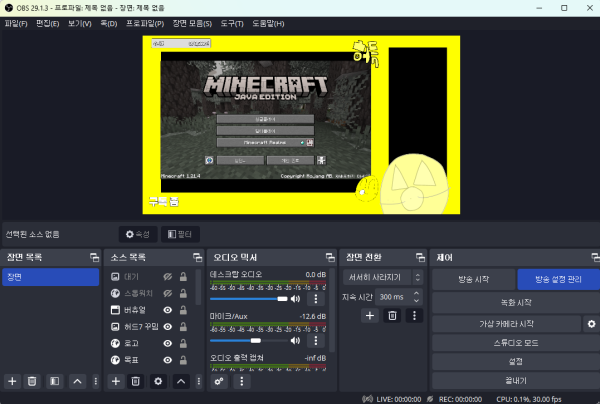Add a new source with the plus icon
Screen dimensions: 600x404
[x=115, y=381]
